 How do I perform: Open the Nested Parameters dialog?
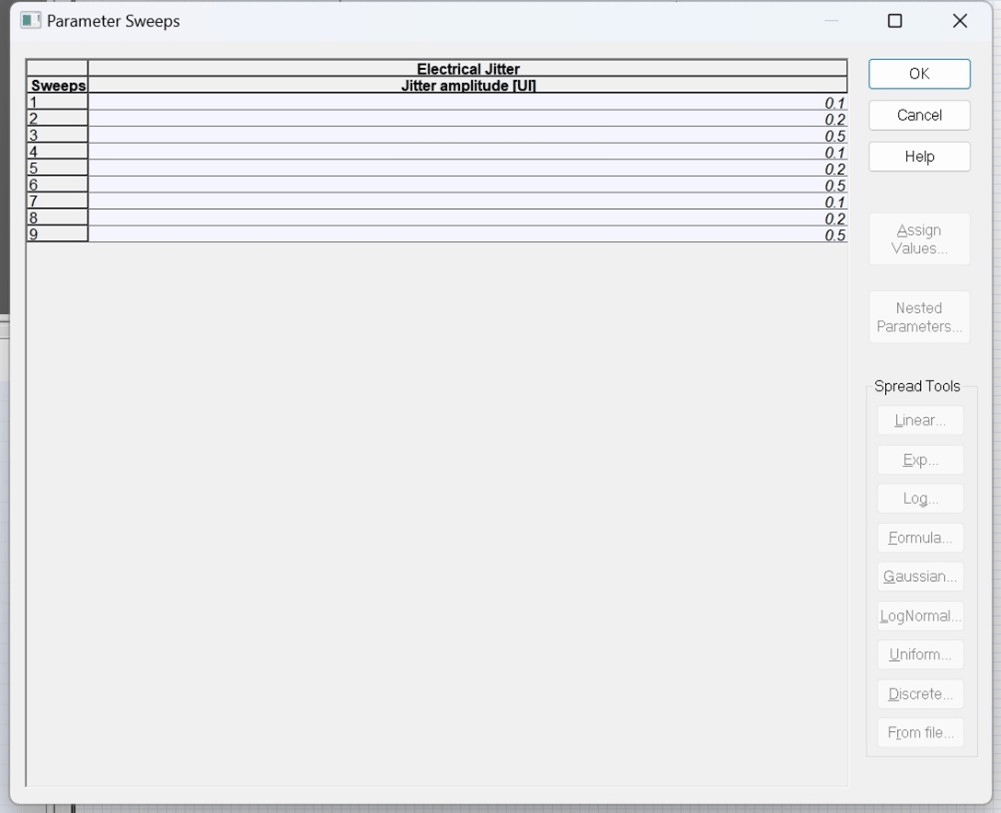pos(919,317)
